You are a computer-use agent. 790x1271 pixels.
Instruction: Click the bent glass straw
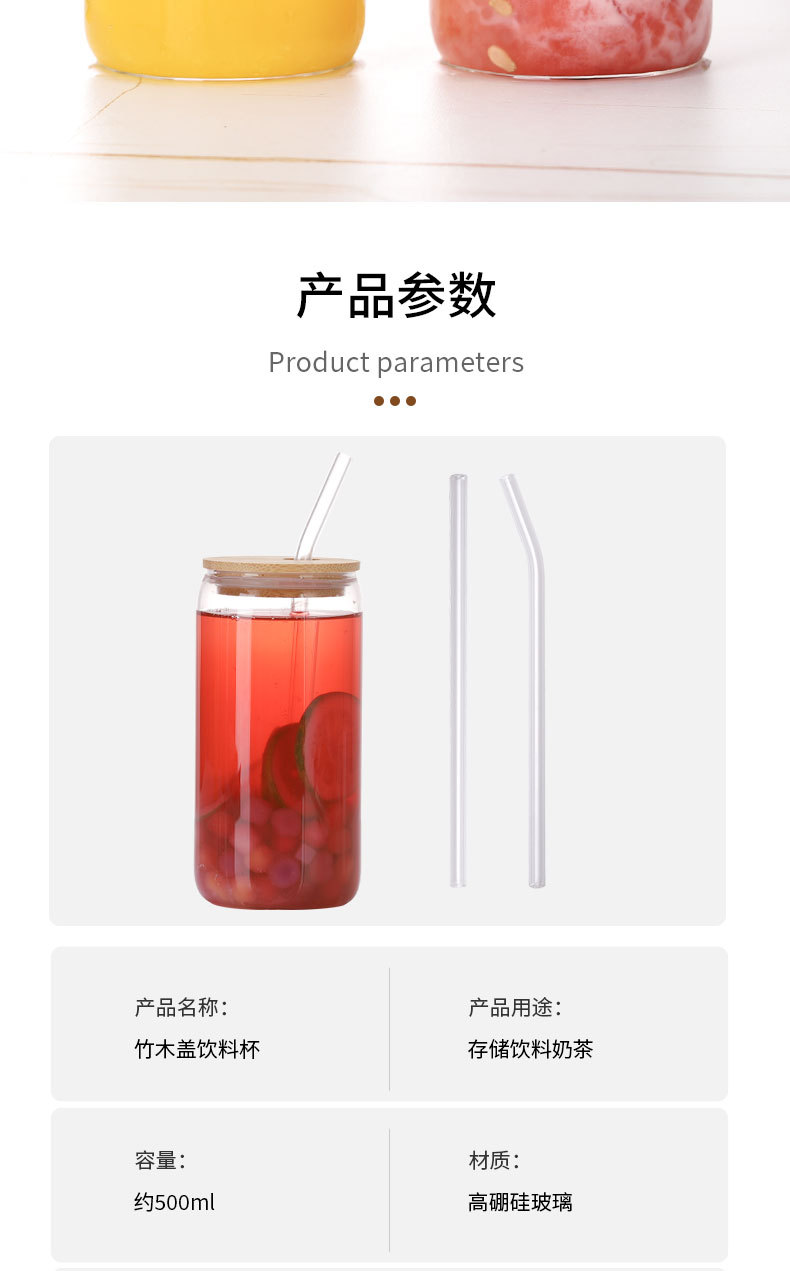click(526, 681)
